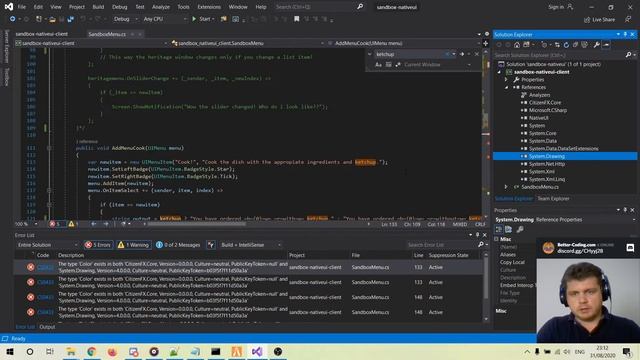Toggle Match whole word in find box
640x360 pixels.
click(x=388, y=64)
